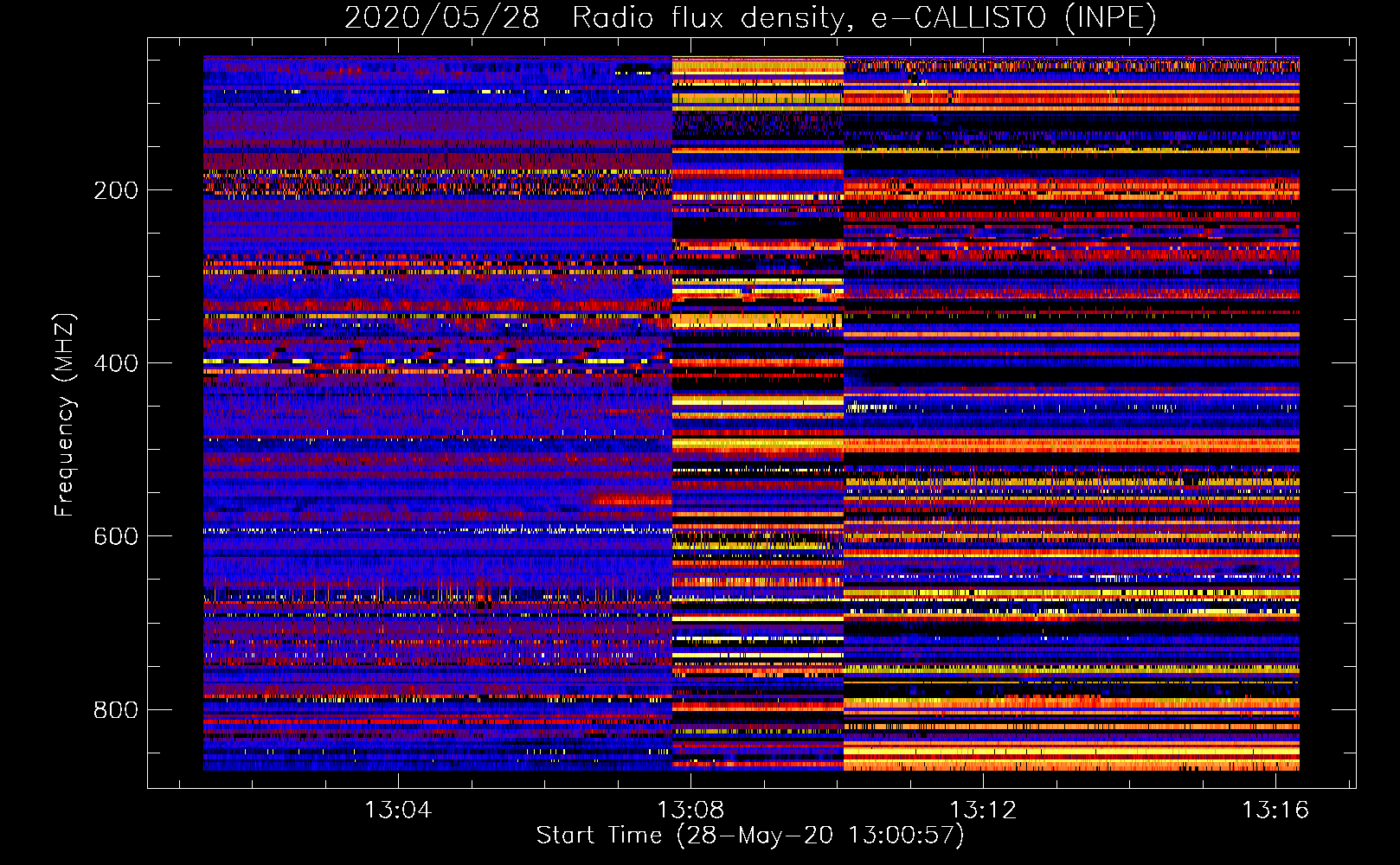Click the 800 frequency tick label
This screenshot has height=865, width=1400.
[116, 710]
